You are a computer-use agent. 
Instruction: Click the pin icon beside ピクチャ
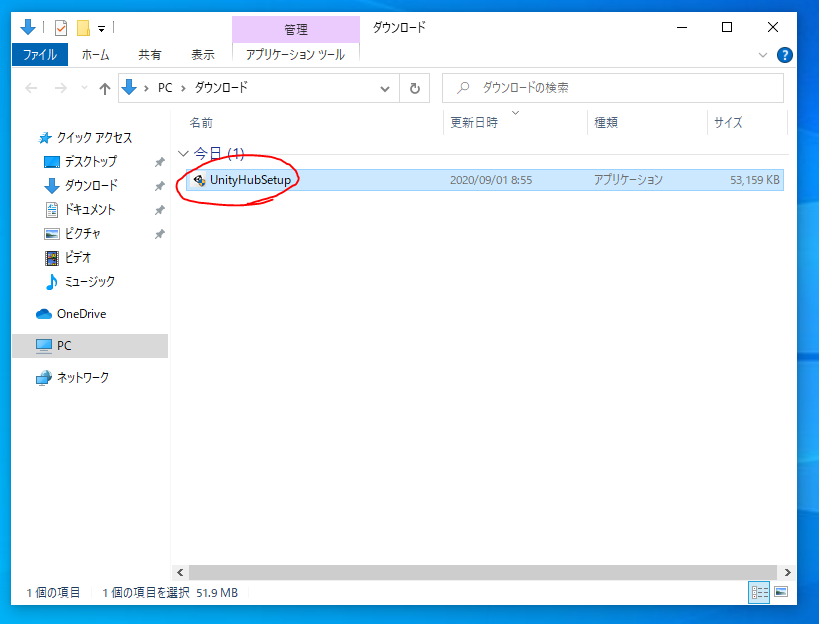point(159,234)
